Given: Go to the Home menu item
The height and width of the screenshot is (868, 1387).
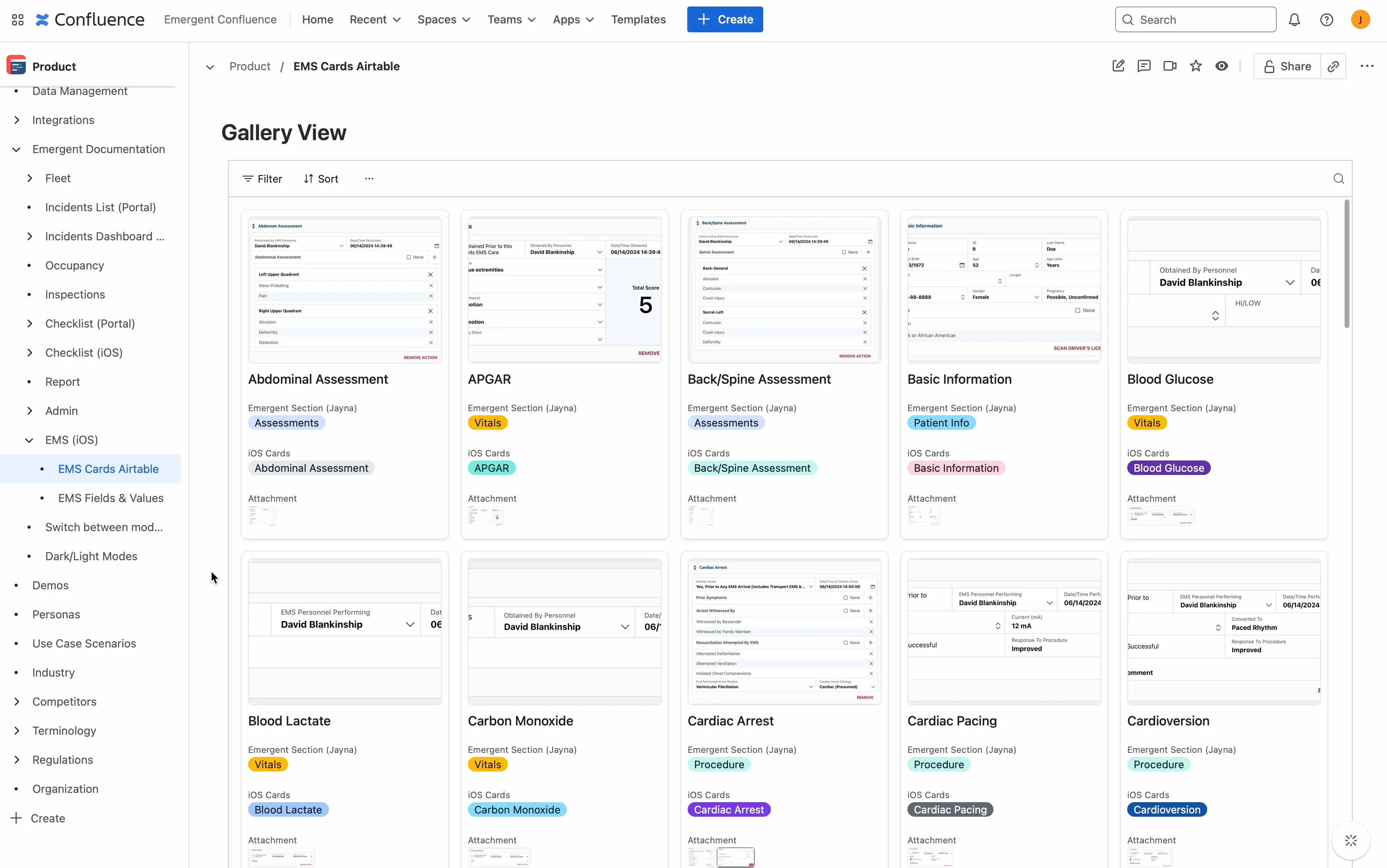Looking at the screenshot, I should pyautogui.click(x=318, y=19).
